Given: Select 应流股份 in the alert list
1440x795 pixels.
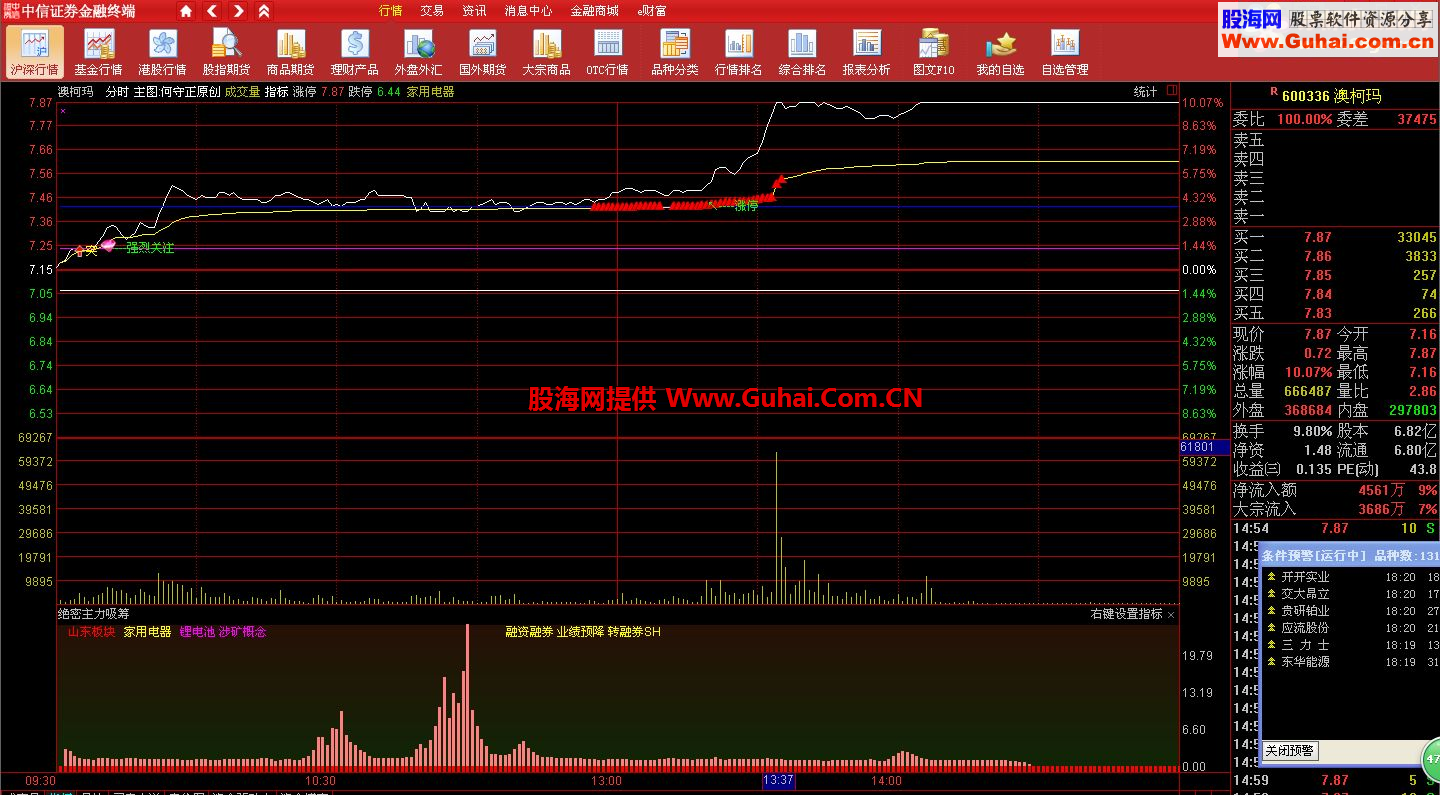Looking at the screenshot, I should click(1306, 628).
